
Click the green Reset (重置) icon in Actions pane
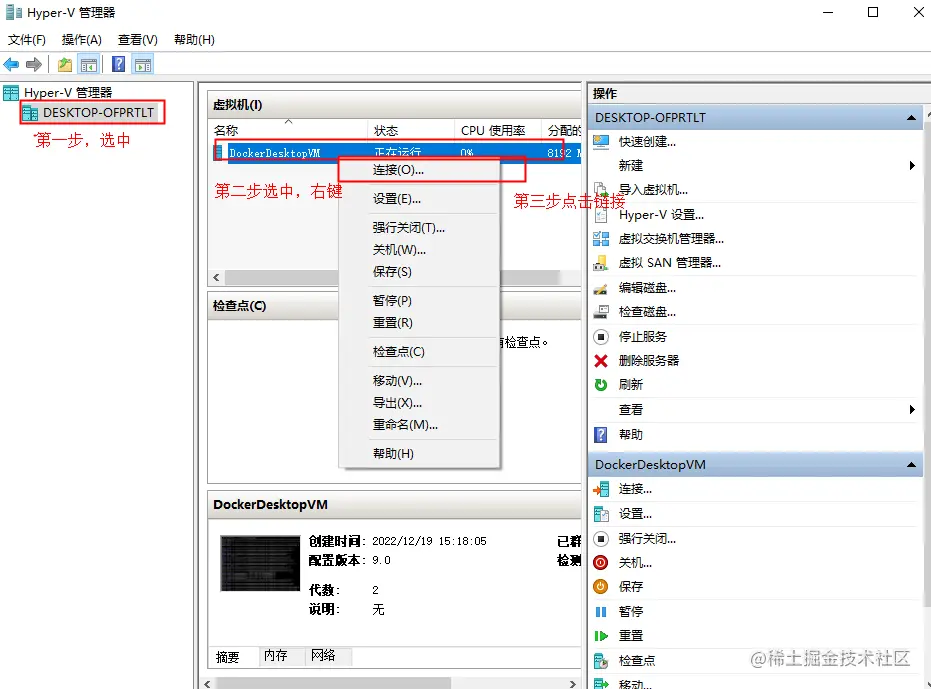pyautogui.click(x=601, y=636)
